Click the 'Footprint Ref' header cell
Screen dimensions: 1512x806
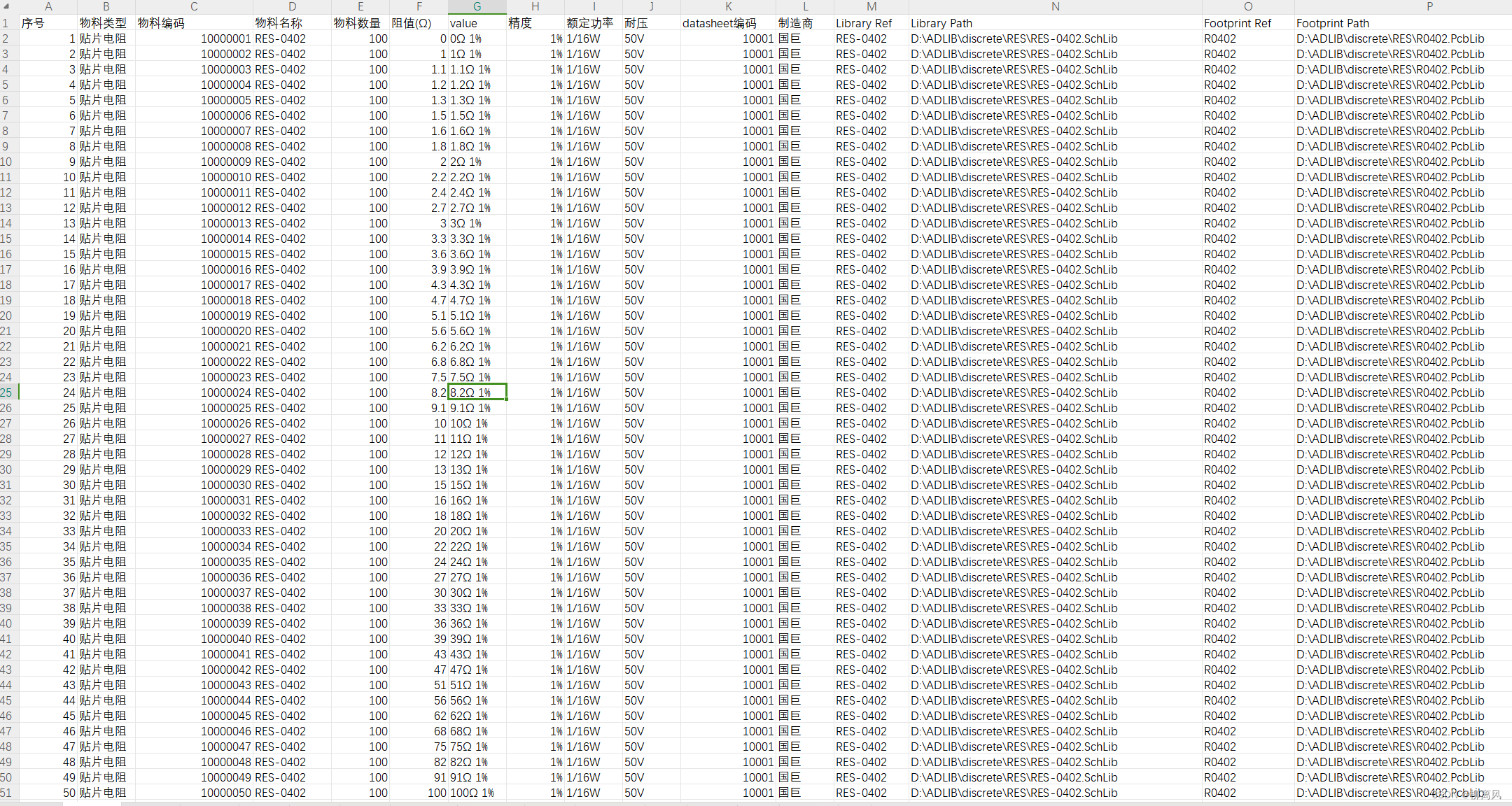click(1237, 23)
